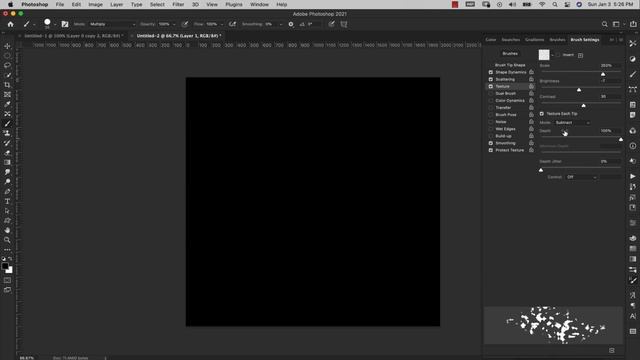Toggle Smoothing checkbox

(491, 143)
